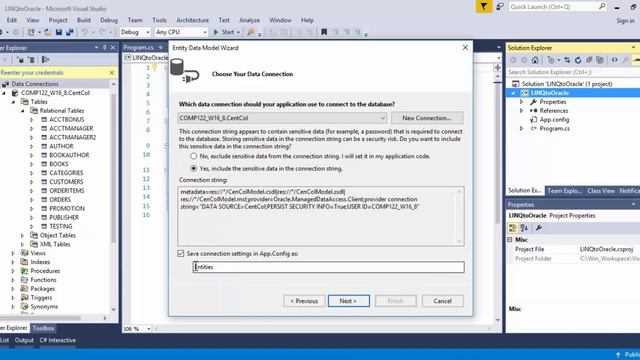Expand the References node in Solution Explorer
Screen dimensions: 640x360
click(521, 111)
